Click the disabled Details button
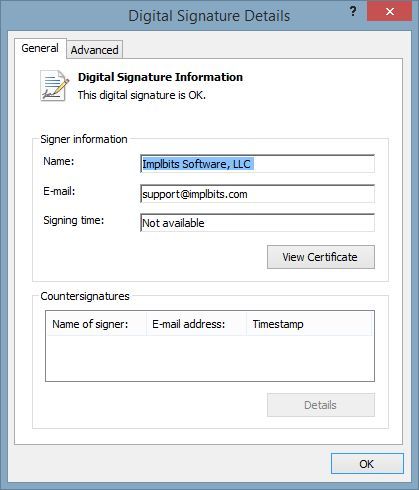This screenshot has width=419, height=490. [x=321, y=405]
